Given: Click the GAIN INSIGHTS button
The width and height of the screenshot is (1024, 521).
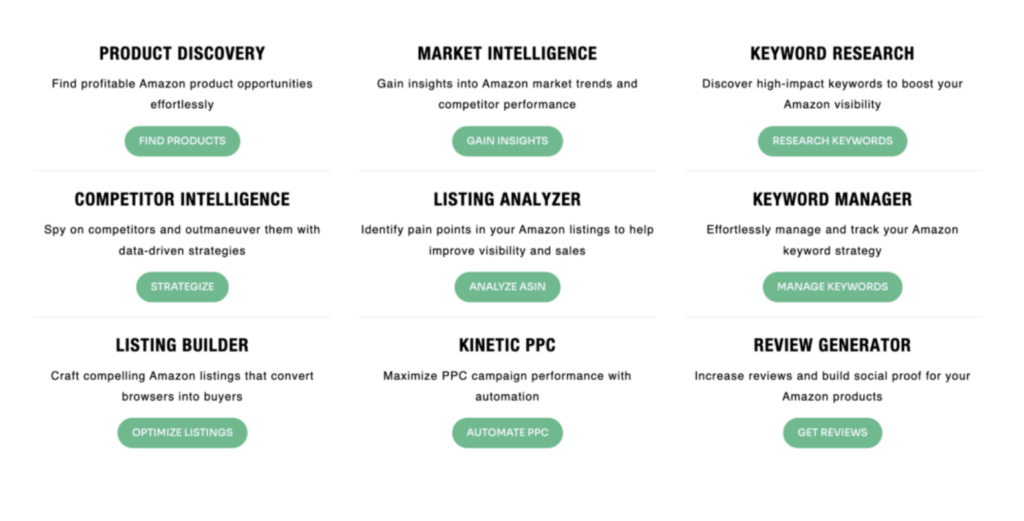Looking at the screenshot, I should (x=507, y=141).
